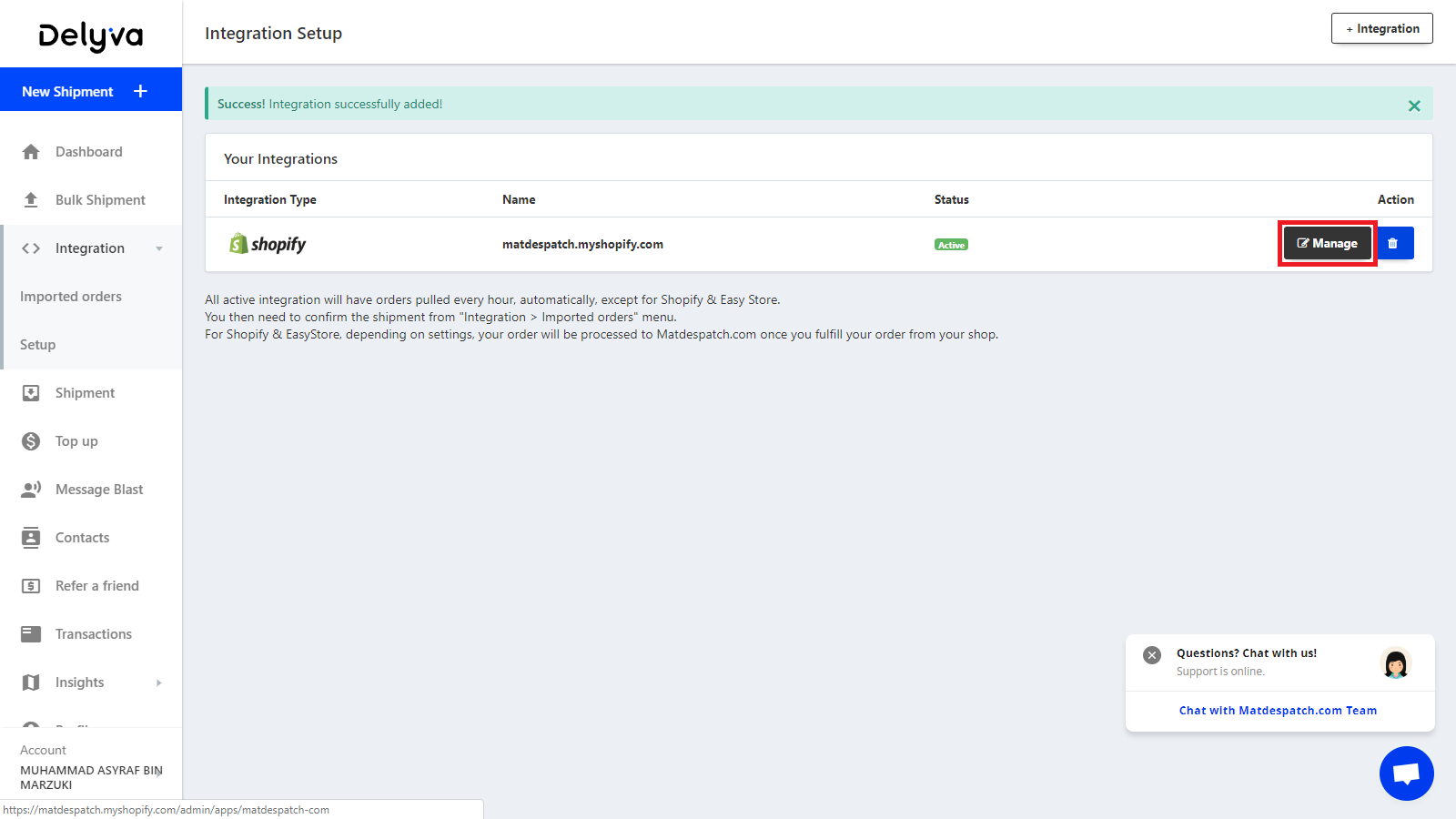Click Chat with Matdespatch.com Team link
The image size is (1456, 819).
click(1278, 711)
